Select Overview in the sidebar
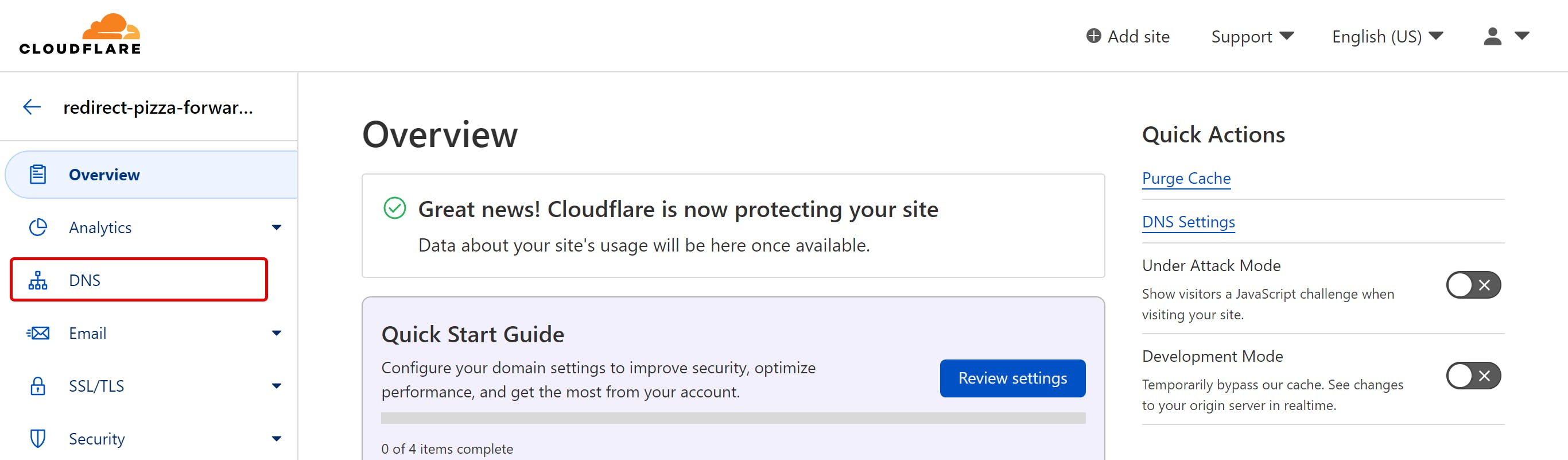1568x460 pixels. (104, 175)
